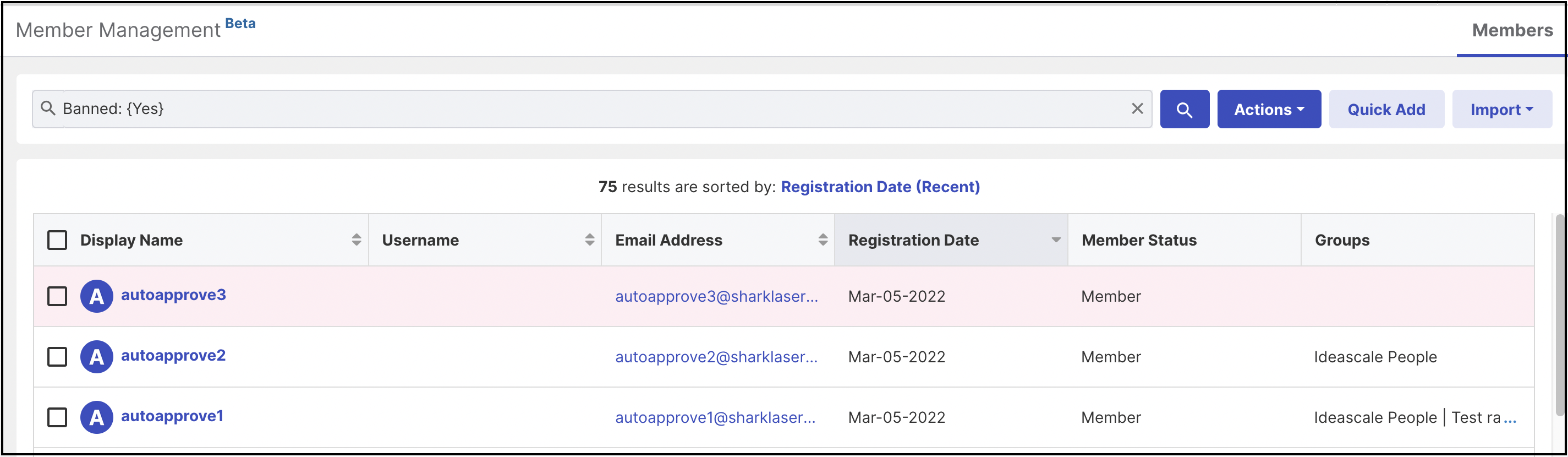The image size is (1568, 457).
Task: Switch to the Members tab
Action: [1512, 30]
